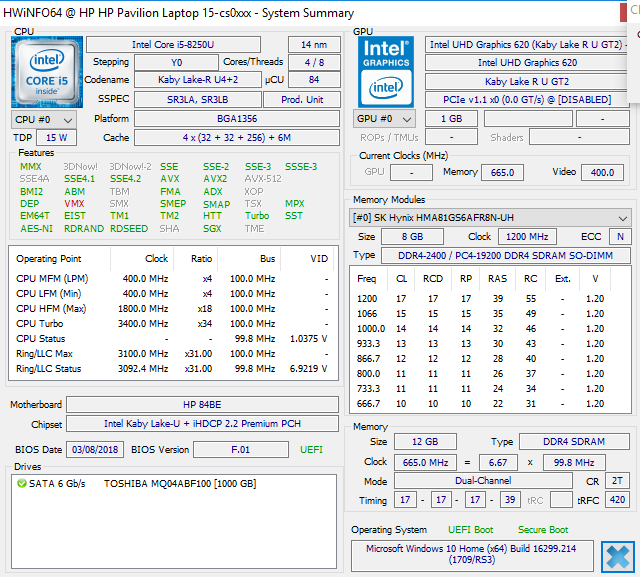Click the Kaby Lake-U chipset field
The height and width of the screenshot is (577, 640).
pos(202,425)
